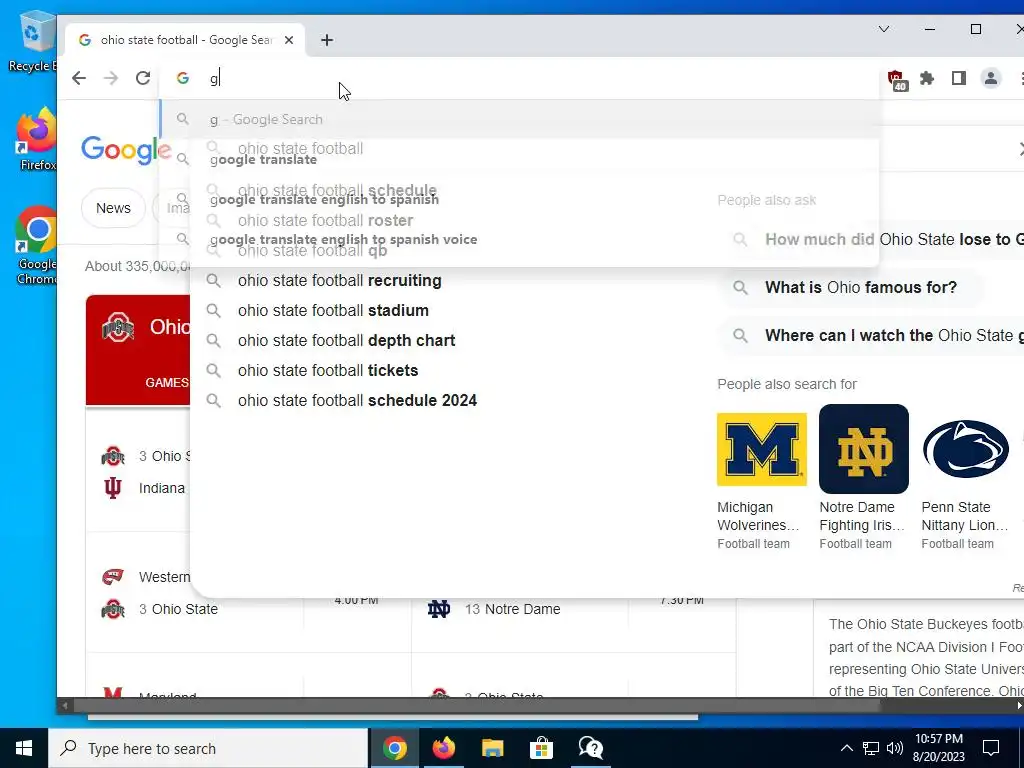Select suggestion 'ohio state football recruiting'
Screen dimensions: 1024x768
[x=340, y=280]
